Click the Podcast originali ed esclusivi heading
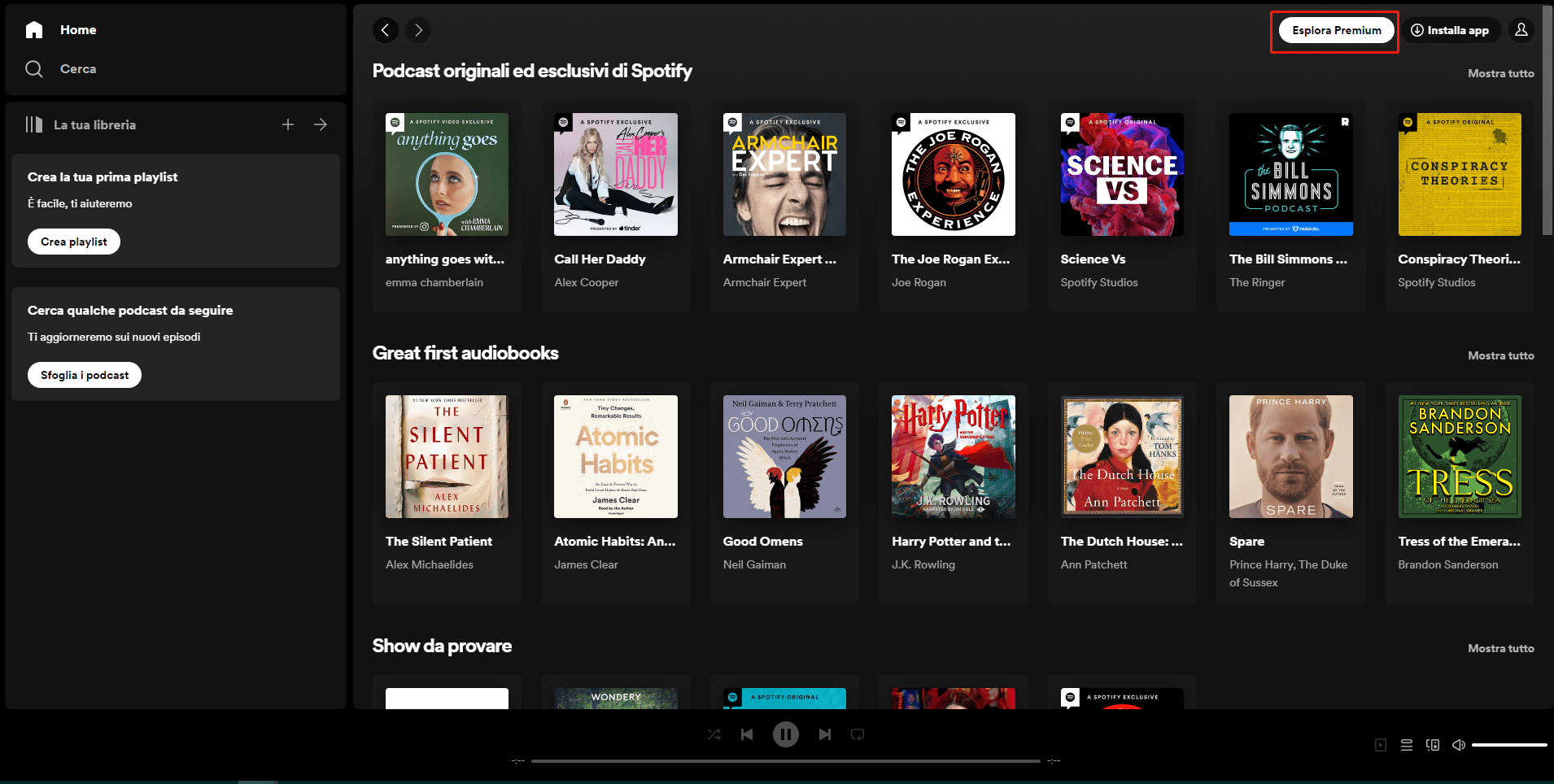 click(x=532, y=71)
